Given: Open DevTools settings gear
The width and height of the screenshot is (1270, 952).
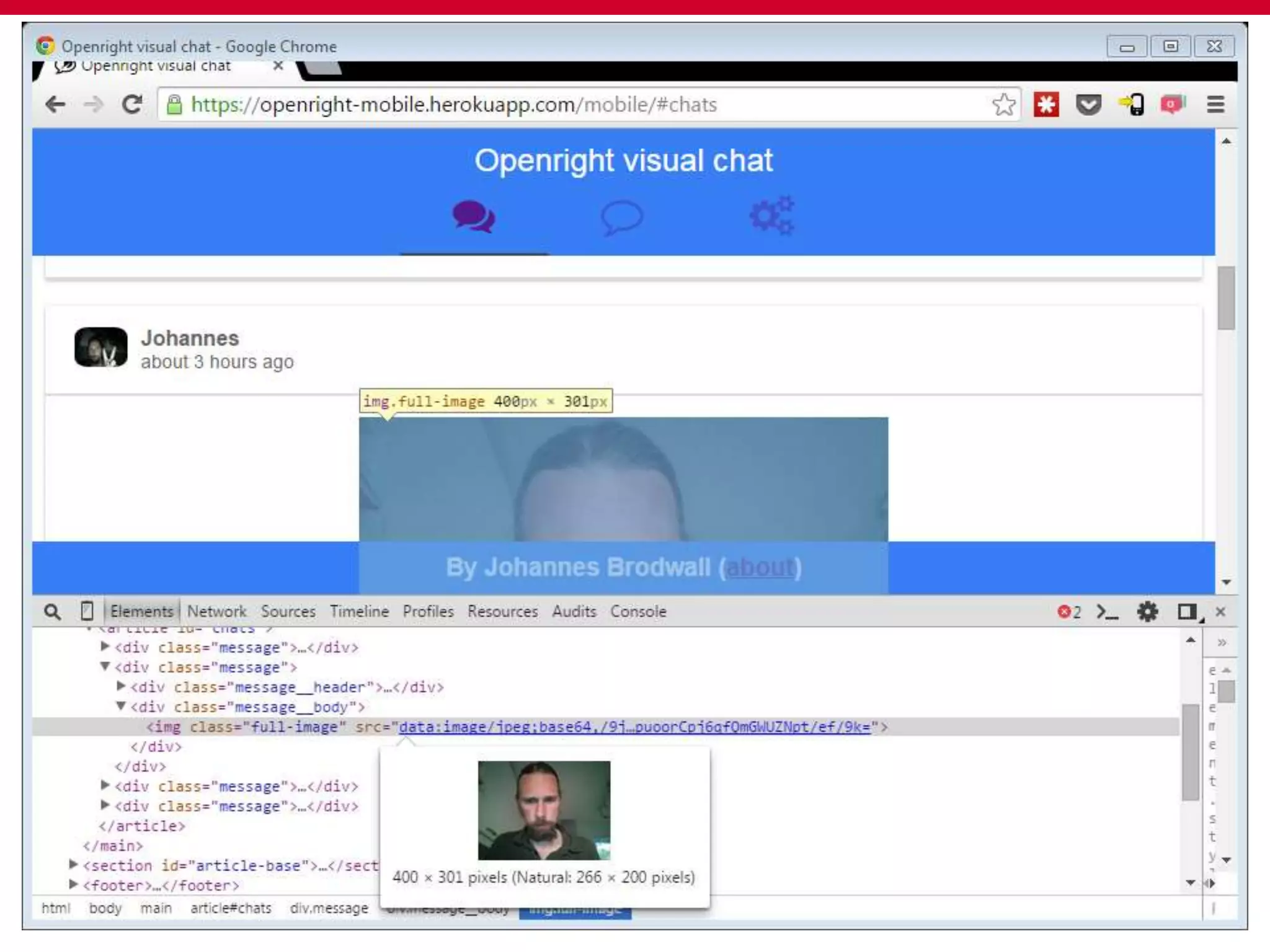Looking at the screenshot, I should coord(1147,612).
